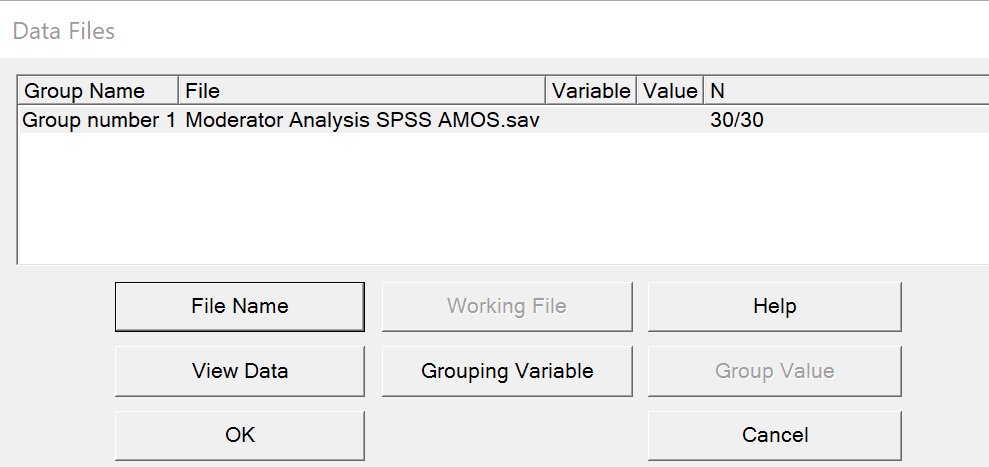Open Help for Data Files dialog
This screenshot has width=989, height=467.
[774, 306]
